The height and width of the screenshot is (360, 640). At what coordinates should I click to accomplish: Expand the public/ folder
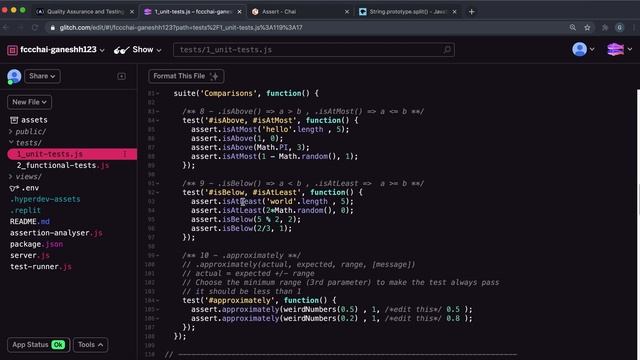pyautogui.click(x=28, y=131)
